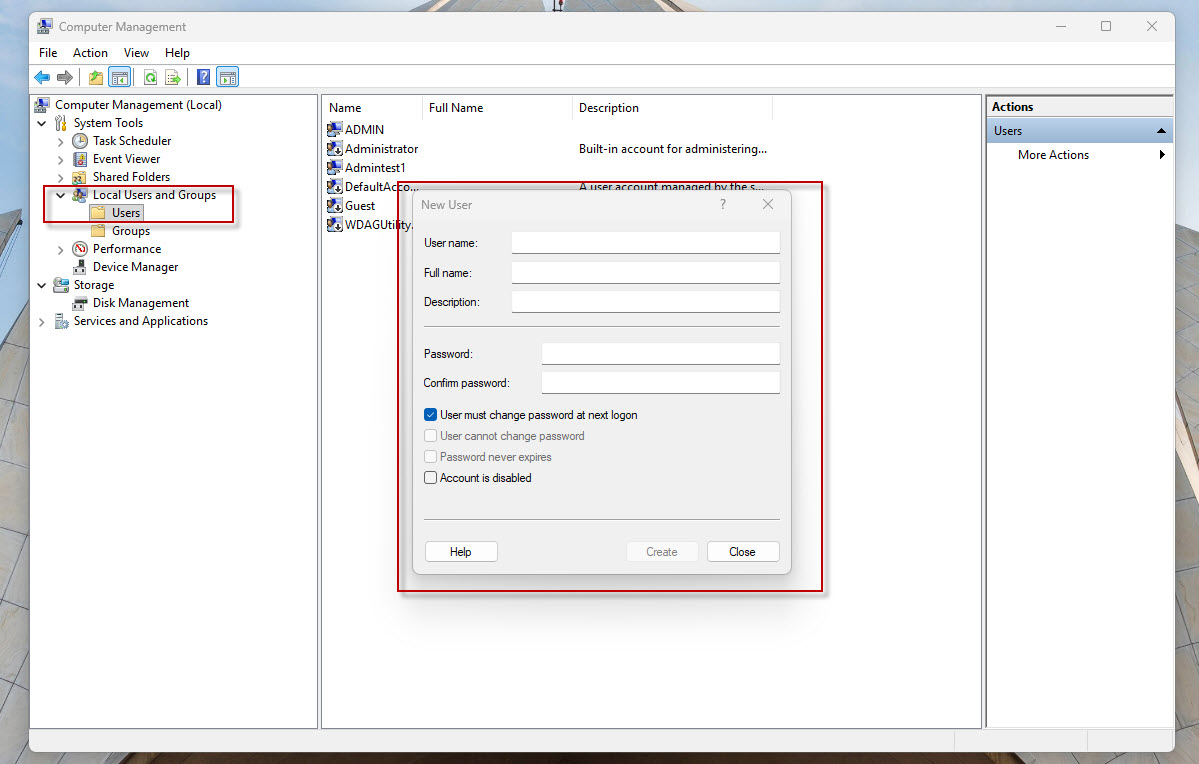Click the Create button in New User dialog
This screenshot has height=764, width=1199.
pyautogui.click(x=661, y=551)
